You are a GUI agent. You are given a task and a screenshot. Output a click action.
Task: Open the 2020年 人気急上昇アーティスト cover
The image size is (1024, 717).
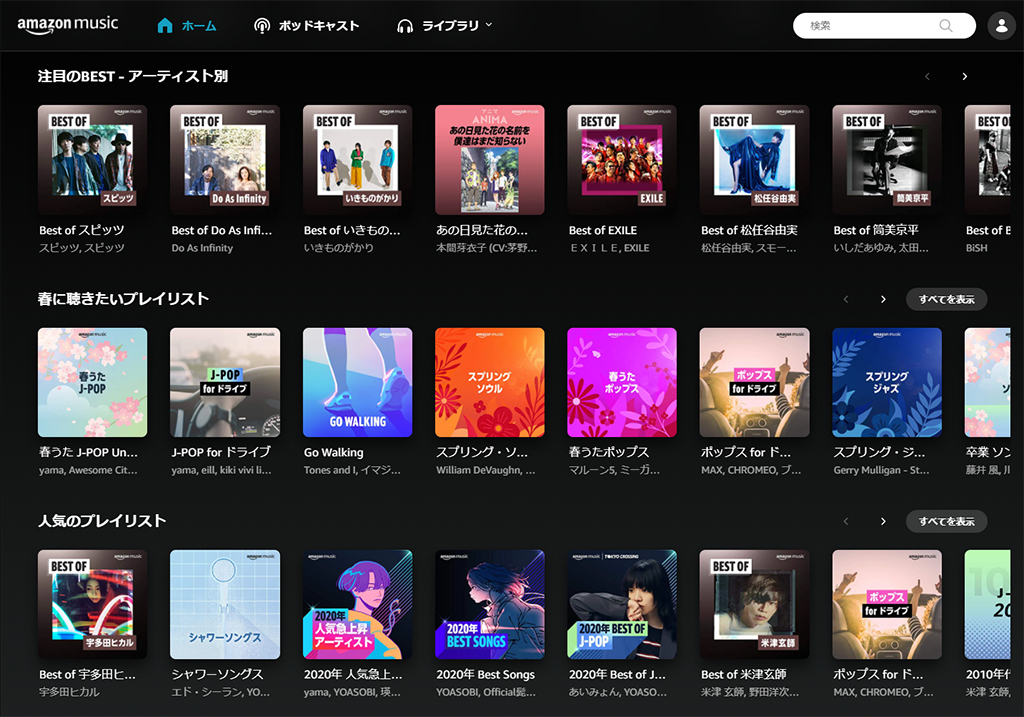[357, 604]
